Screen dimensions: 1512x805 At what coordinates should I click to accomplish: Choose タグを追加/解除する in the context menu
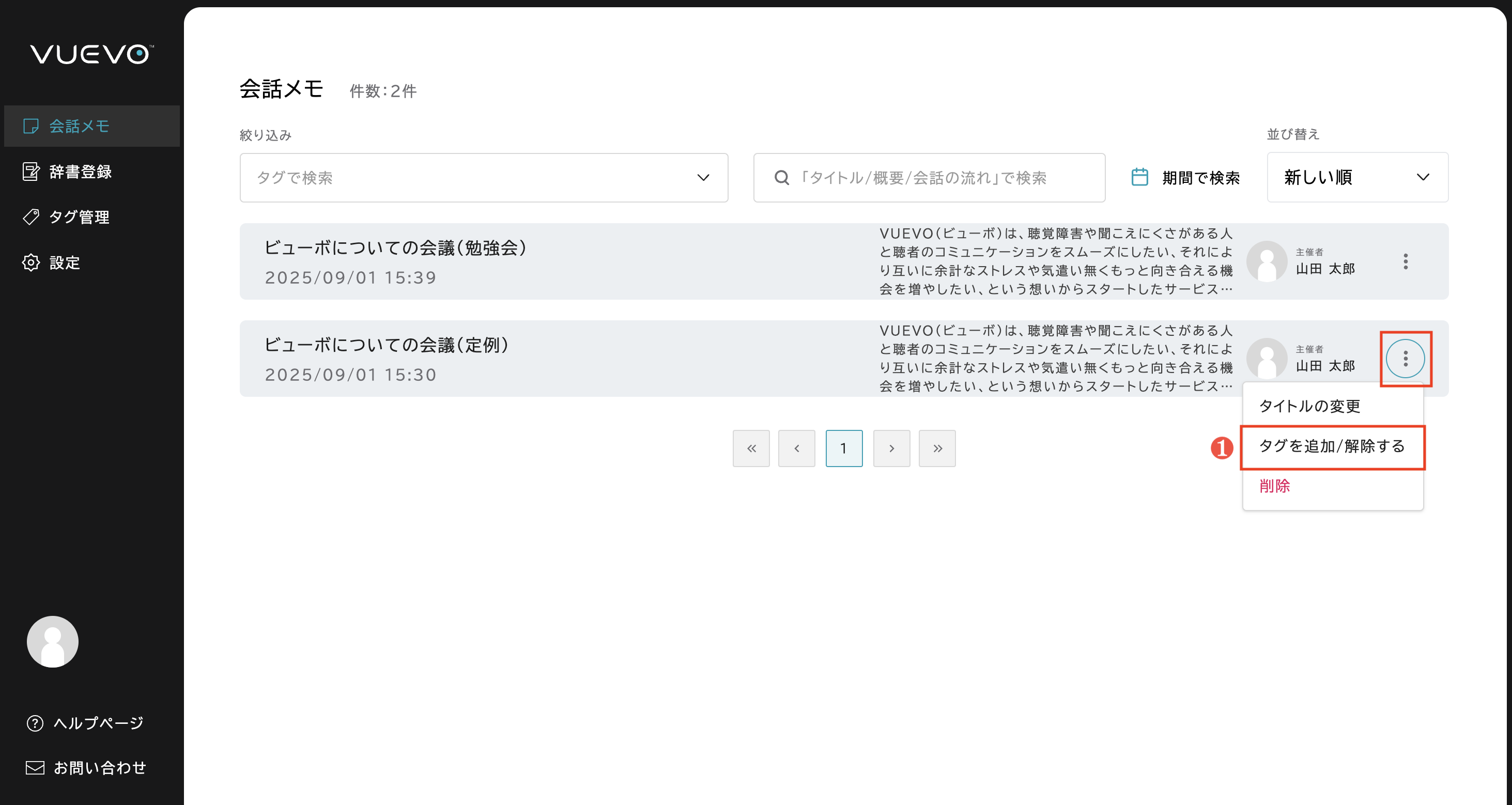click(x=1332, y=446)
